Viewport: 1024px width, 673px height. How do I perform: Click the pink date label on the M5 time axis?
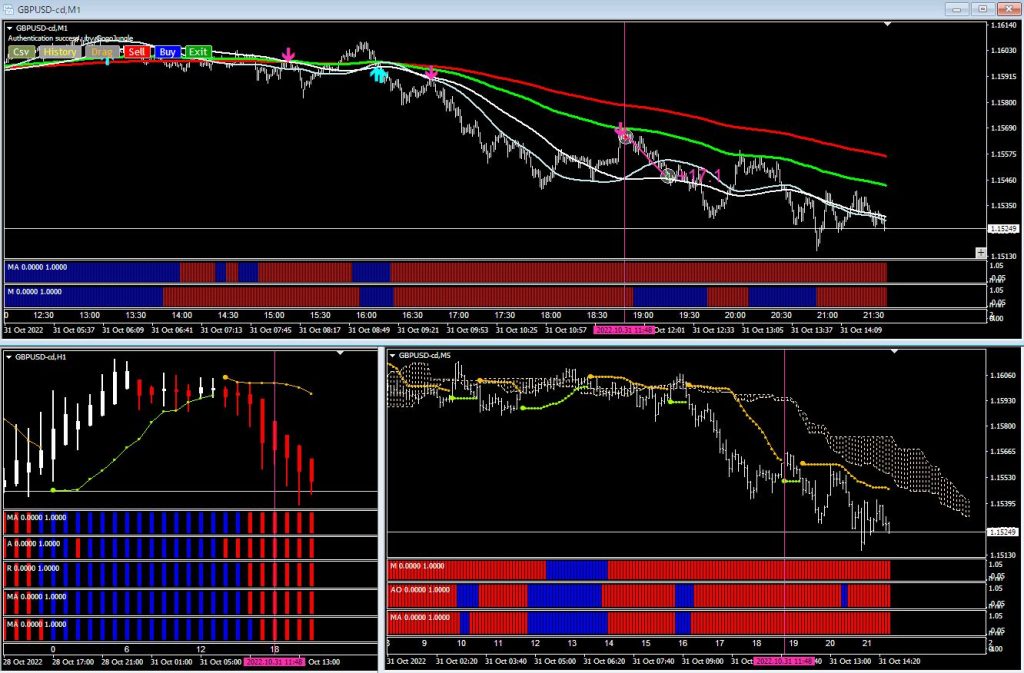click(784, 661)
